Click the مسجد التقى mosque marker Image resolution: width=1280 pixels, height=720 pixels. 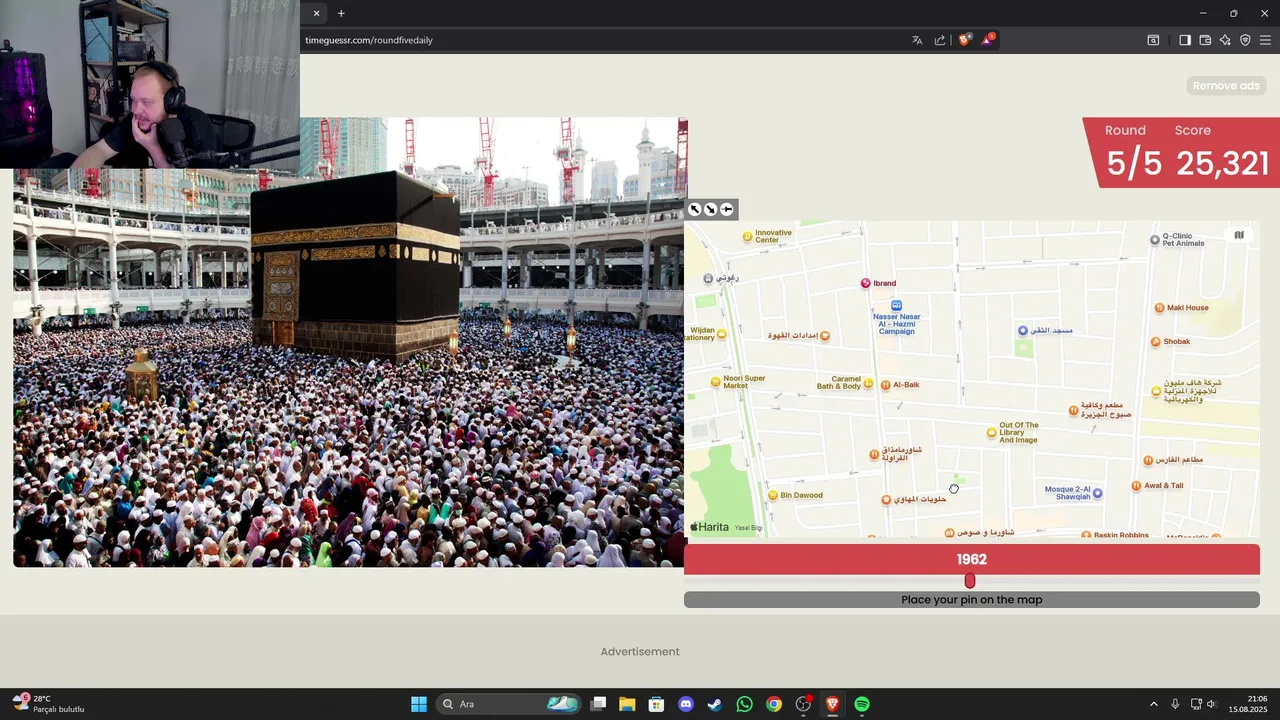[x=1023, y=331]
